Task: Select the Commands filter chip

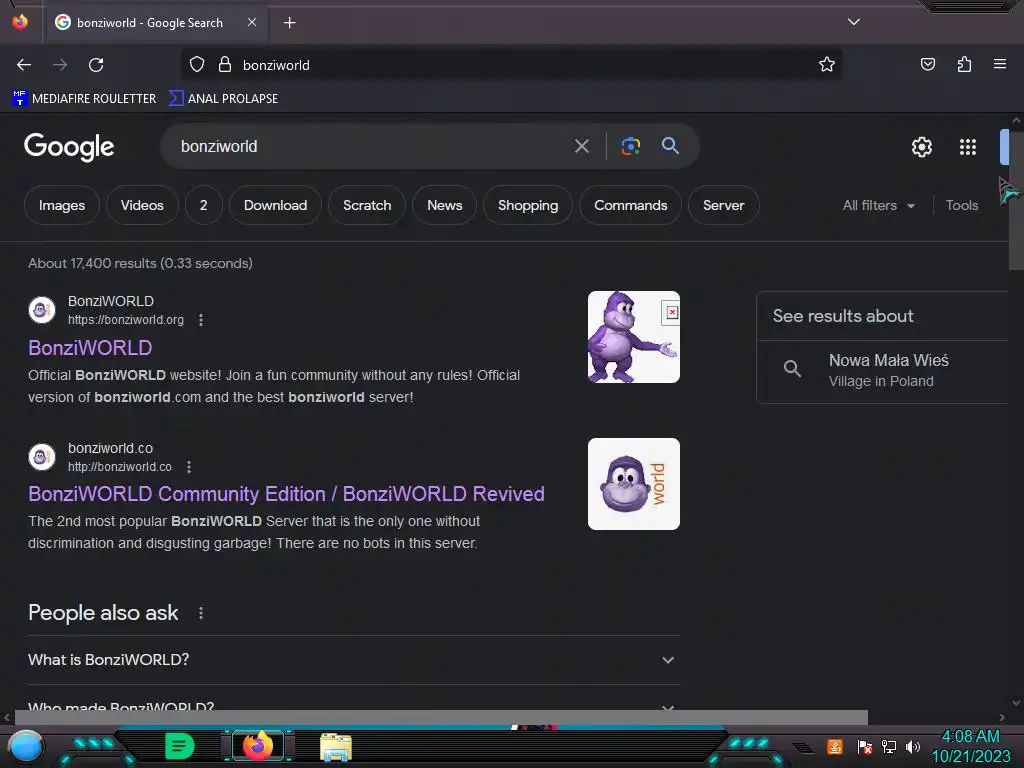Action: [x=631, y=205]
